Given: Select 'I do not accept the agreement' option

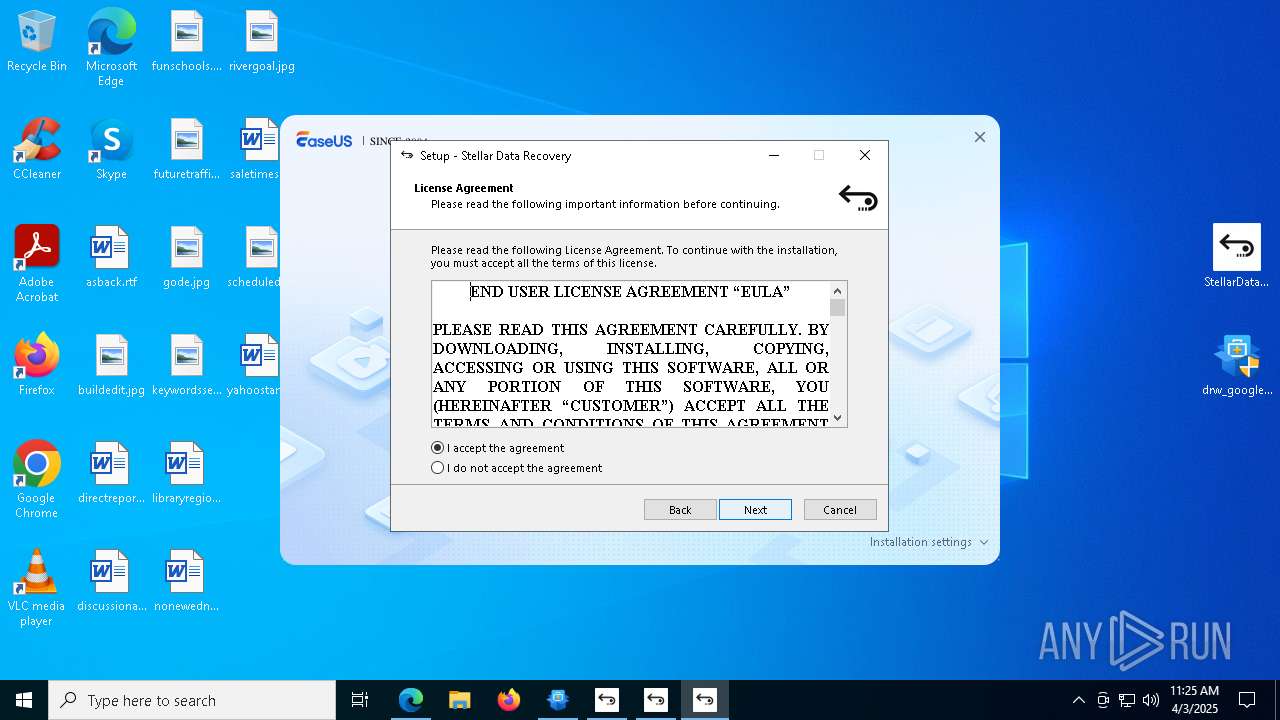Looking at the screenshot, I should (437, 468).
